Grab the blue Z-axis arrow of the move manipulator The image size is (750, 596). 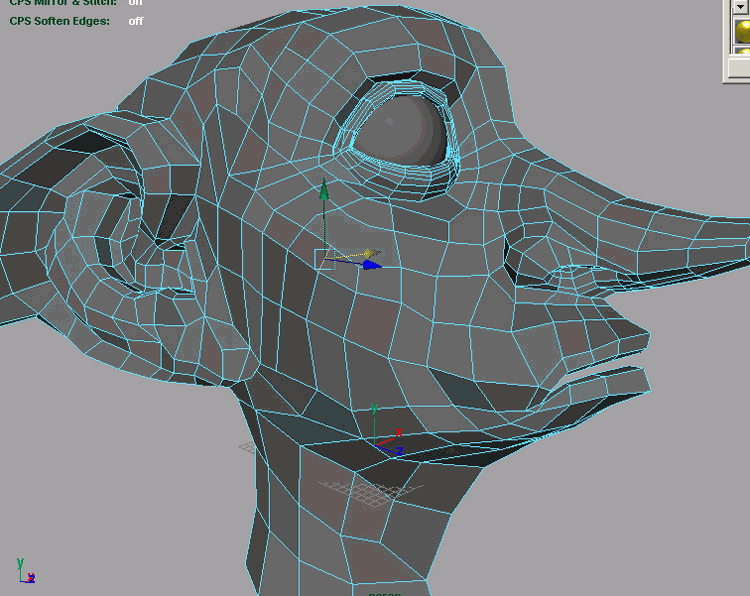click(x=372, y=266)
